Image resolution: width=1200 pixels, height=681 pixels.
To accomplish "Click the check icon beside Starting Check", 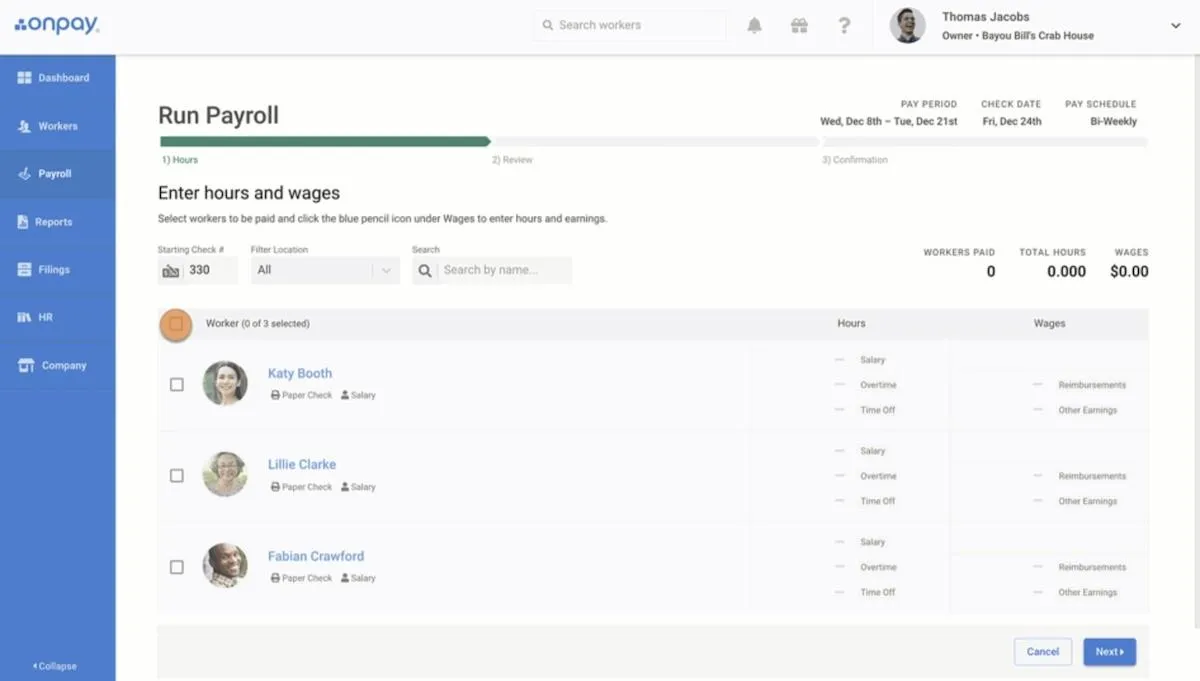I will pyautogui.click(x=170, y=270).
